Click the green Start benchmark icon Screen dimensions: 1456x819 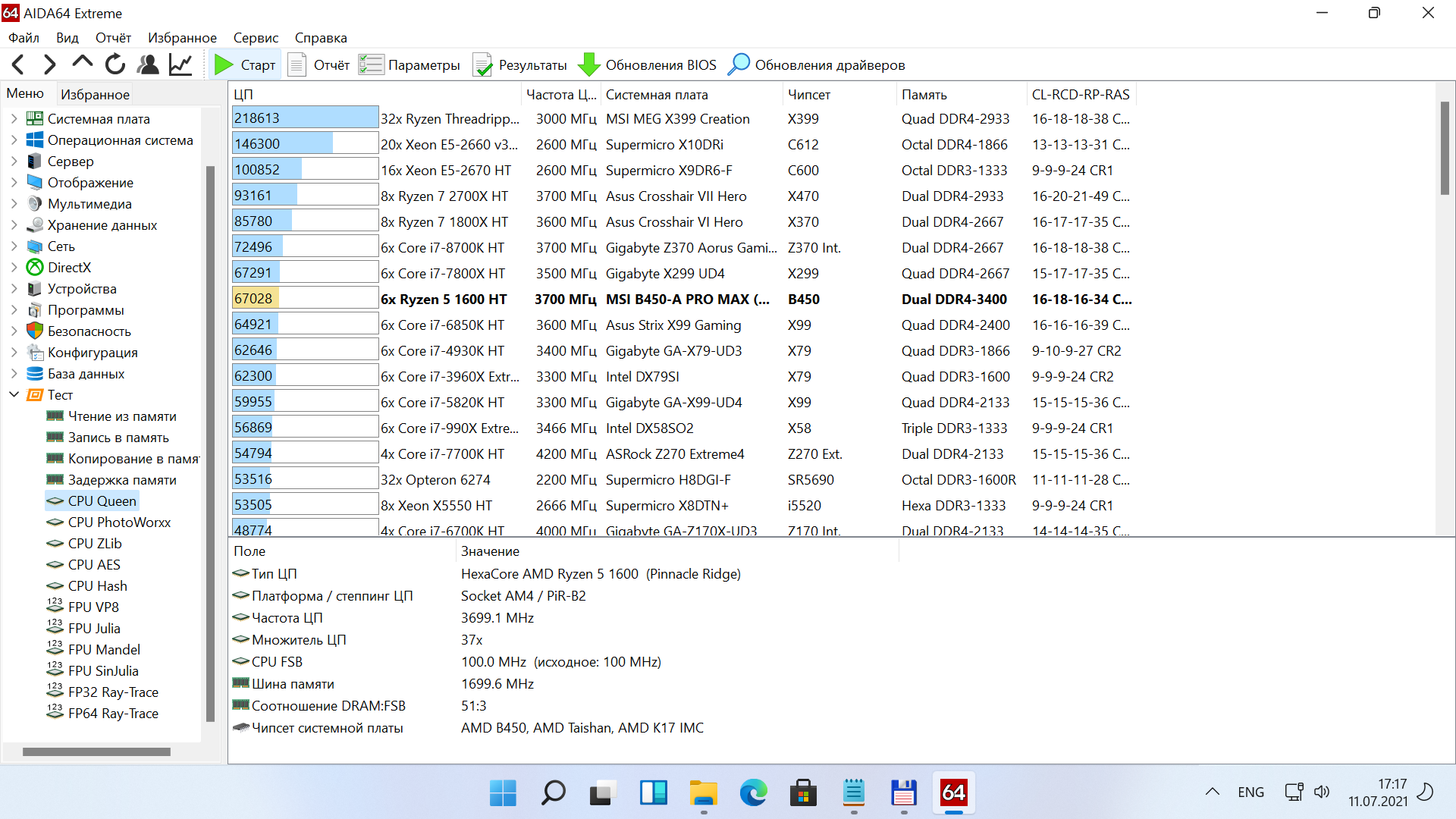(224, 65)
